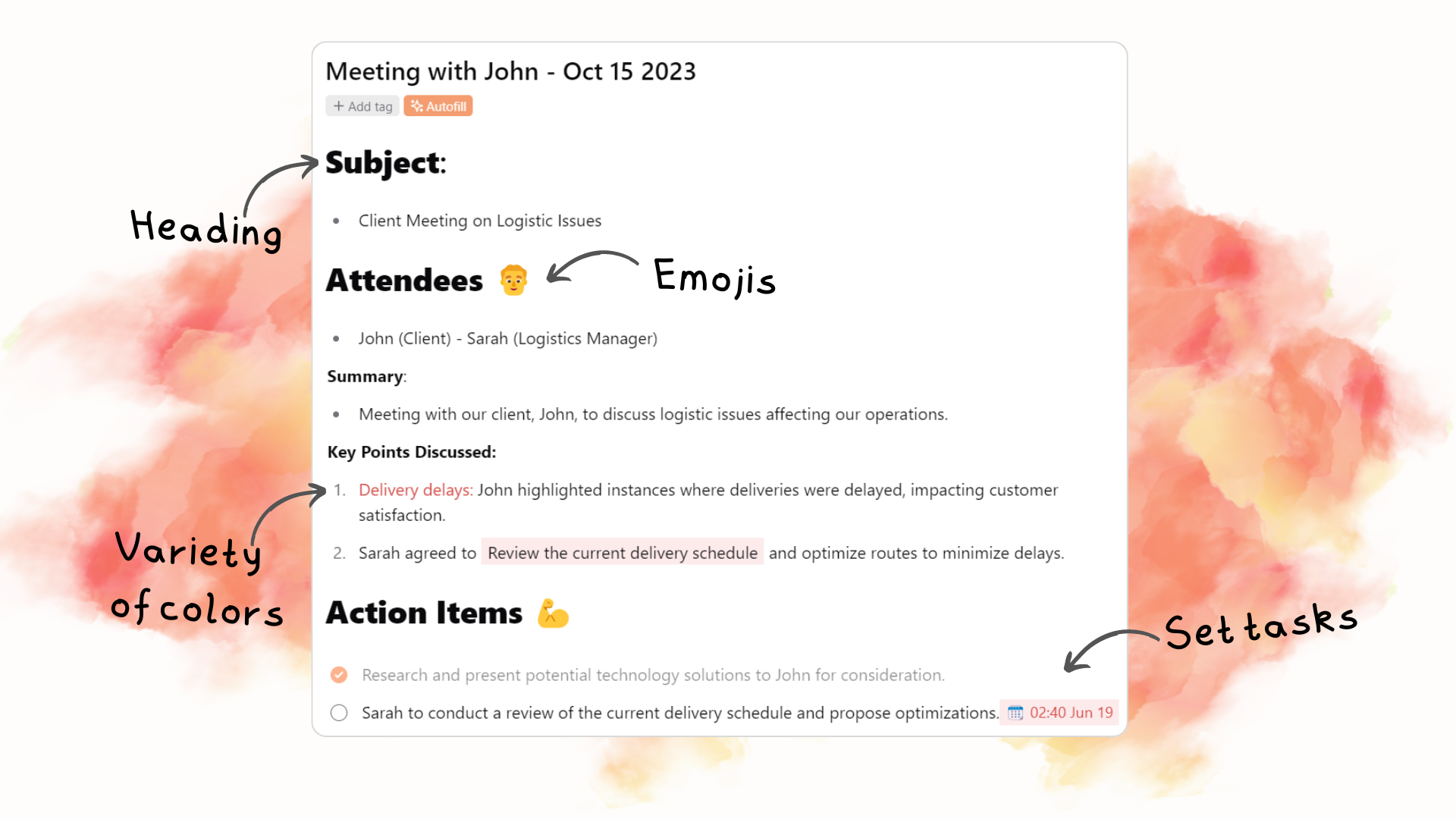
Task: Click the meeting title input field
Action: click(510, 70)
